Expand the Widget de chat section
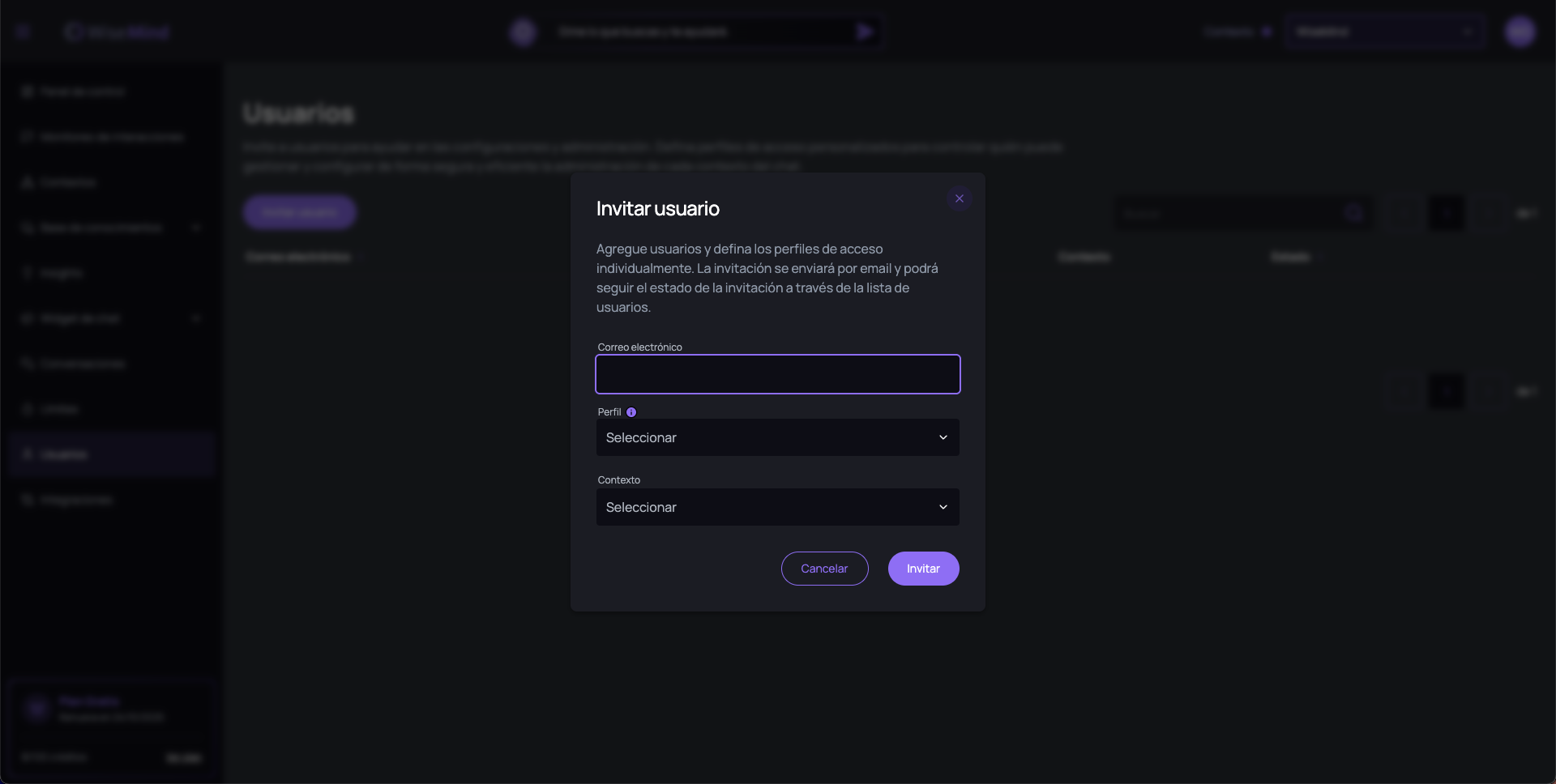The width and height of the screenshot is (1556, 784). click(195, 318)
